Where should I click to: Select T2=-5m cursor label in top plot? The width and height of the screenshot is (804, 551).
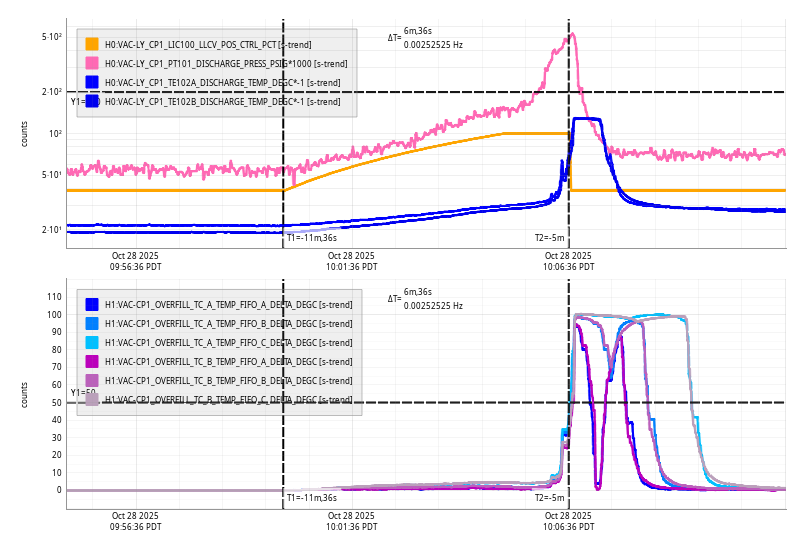pyautogui.click(x=551, y=238)
